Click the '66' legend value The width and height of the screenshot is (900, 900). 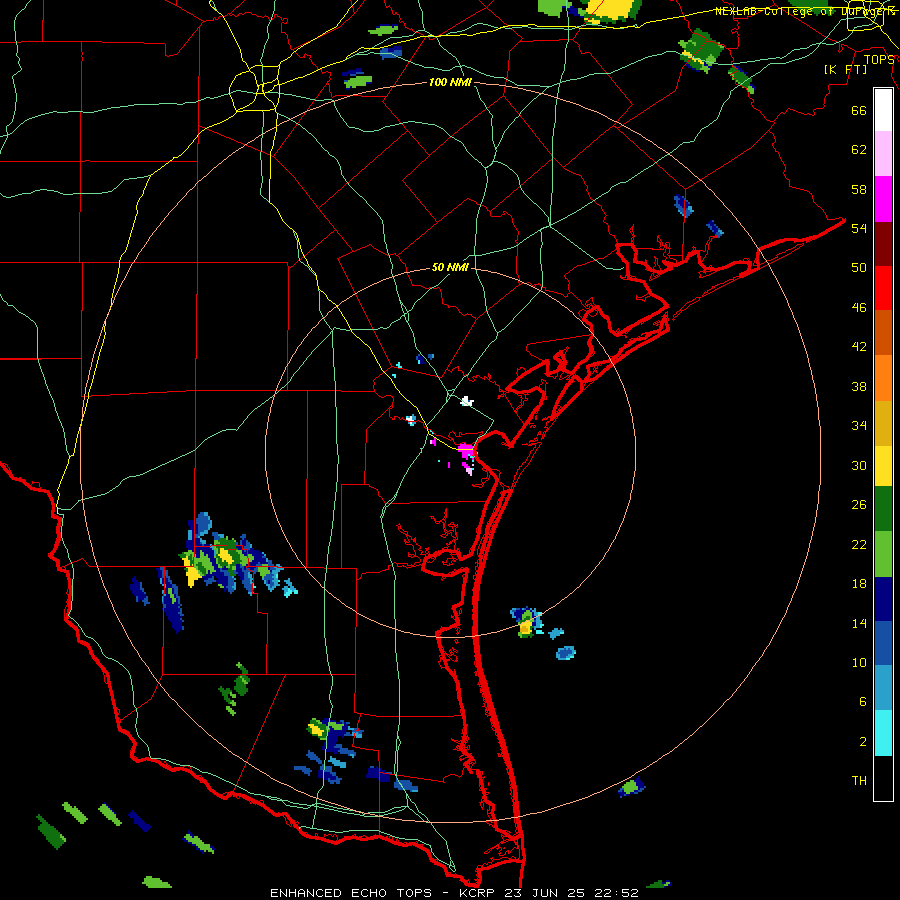[x=859, y=111]
